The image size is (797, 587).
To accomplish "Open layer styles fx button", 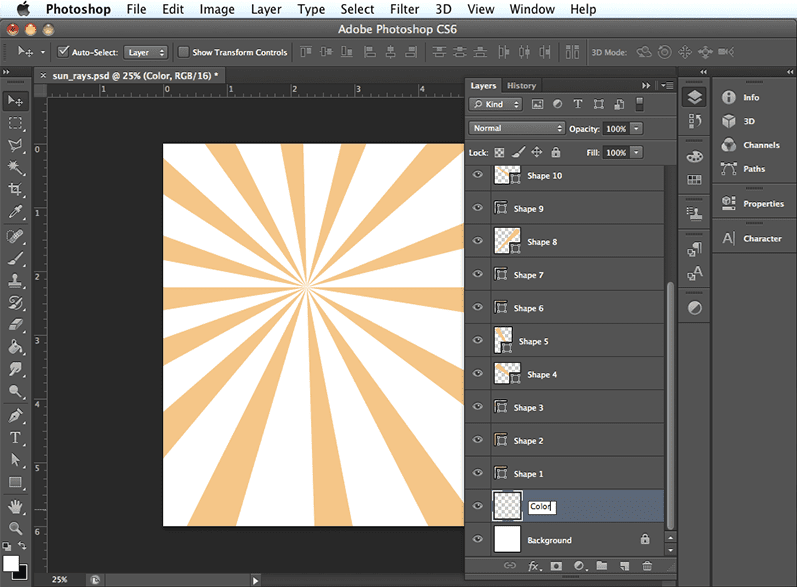I will click(534, 566).
